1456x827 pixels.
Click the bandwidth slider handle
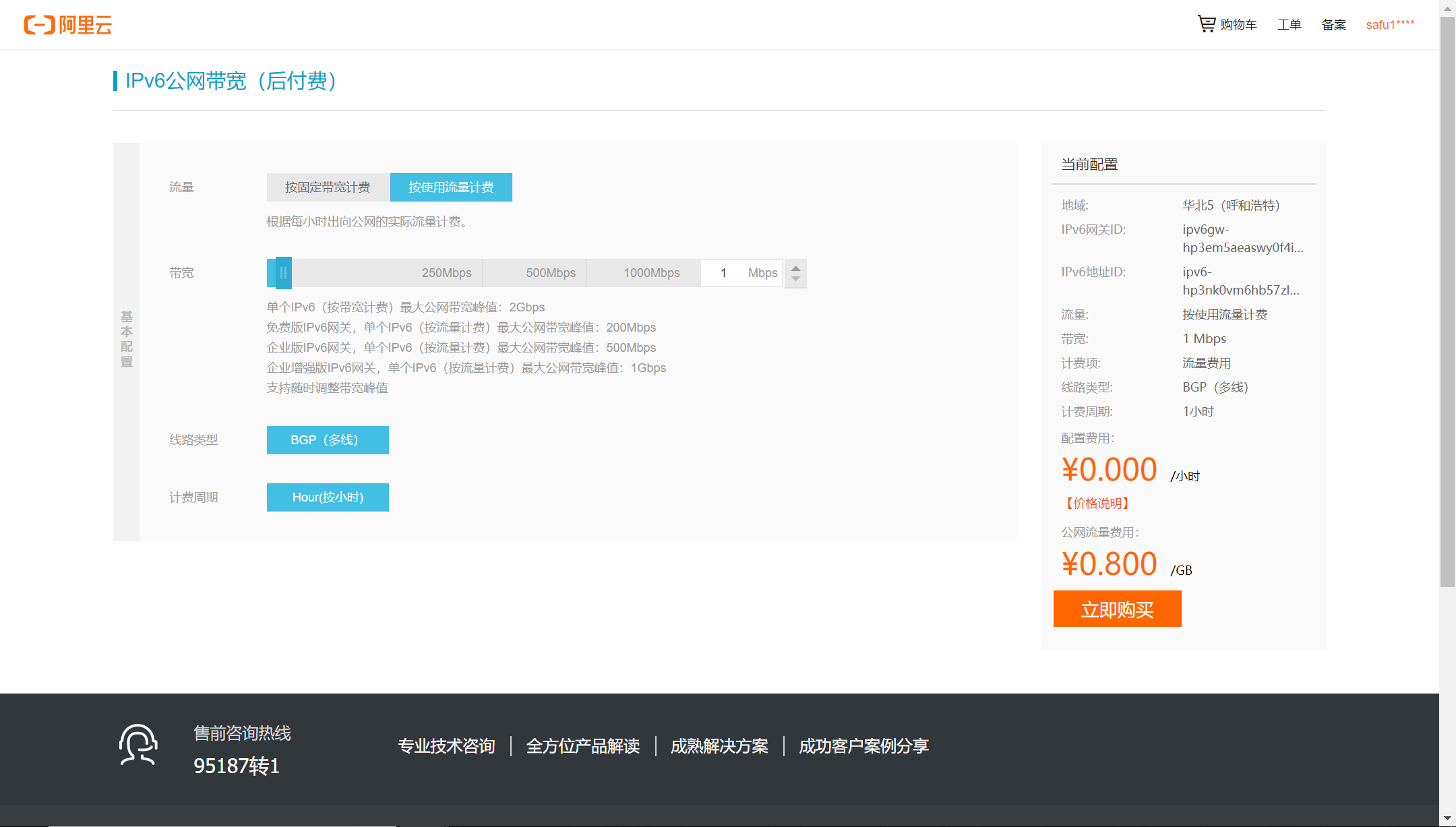(x=284, y=273)
